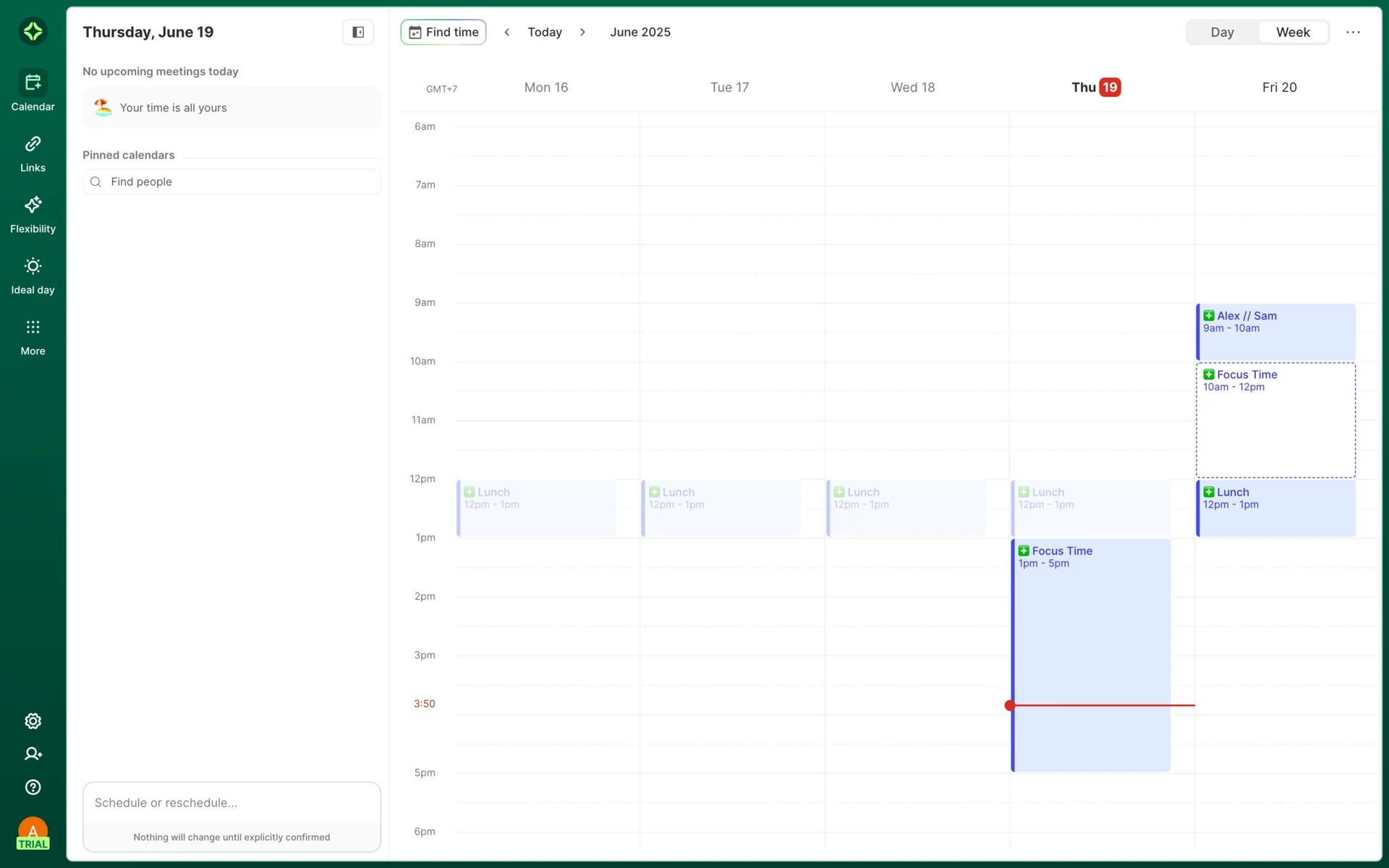Viewport: 1389px width, 868px height.
Task: Open the Flexibility sparkle icon
Action: (x=33, y=205)
